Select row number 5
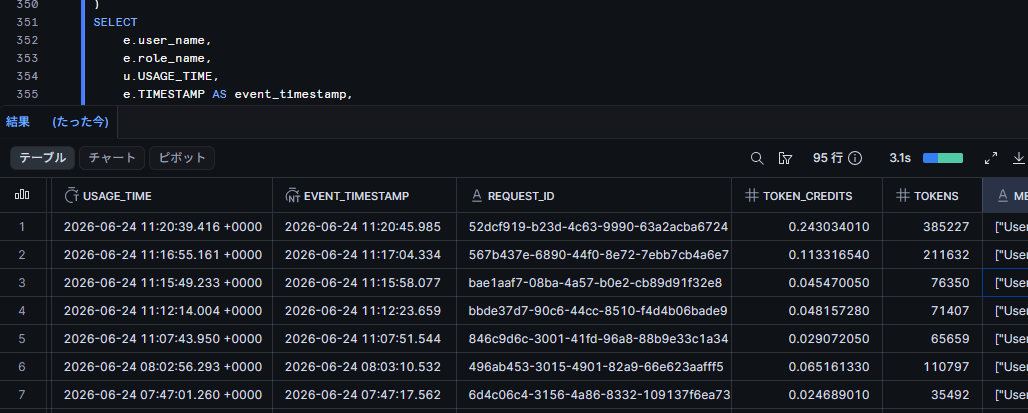The width and height of the screenshot is (1028, 413). pyautogui.click(x=22, y=339)
